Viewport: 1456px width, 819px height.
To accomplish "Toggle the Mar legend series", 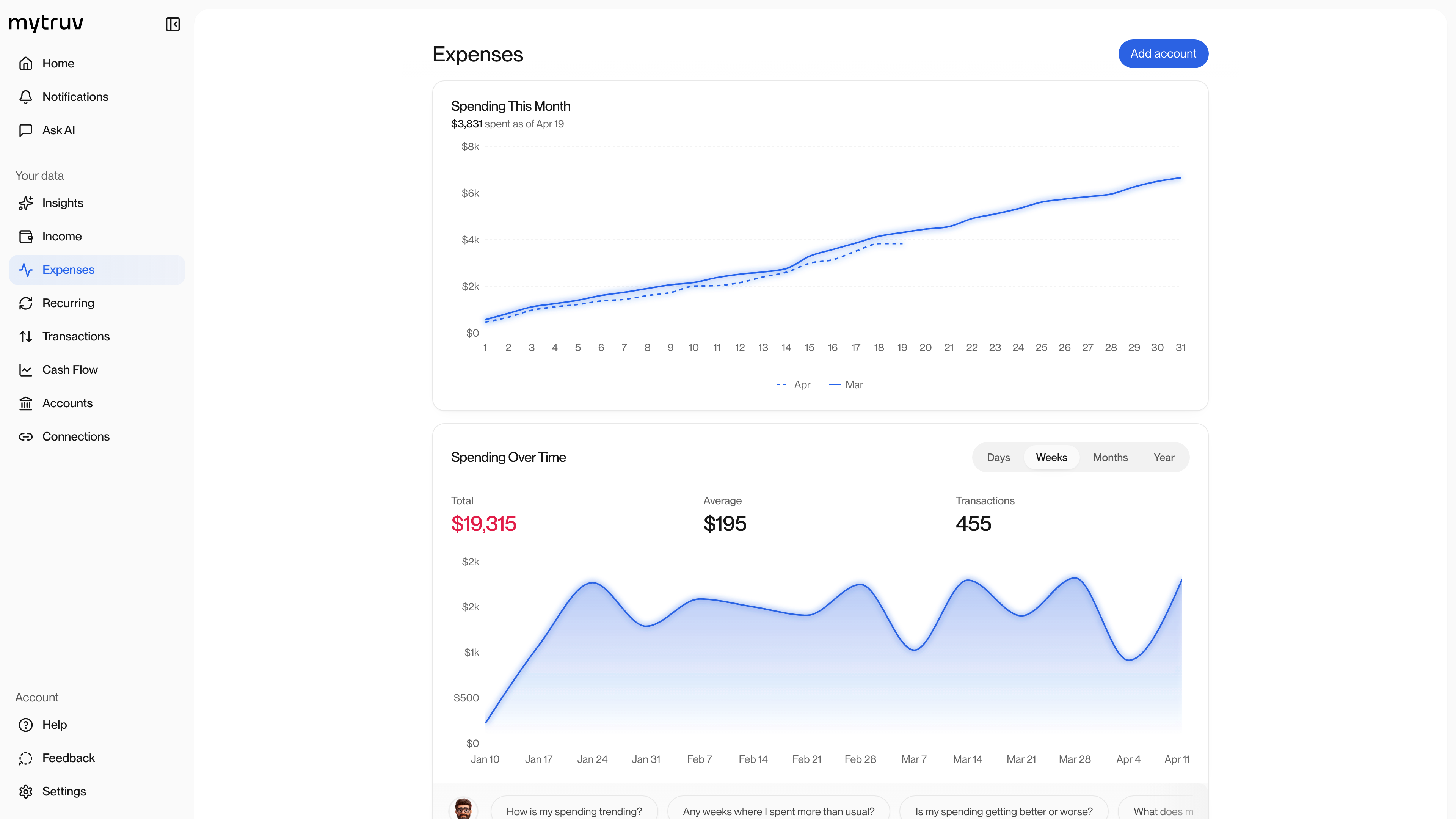I will click(x=846, y=384).
